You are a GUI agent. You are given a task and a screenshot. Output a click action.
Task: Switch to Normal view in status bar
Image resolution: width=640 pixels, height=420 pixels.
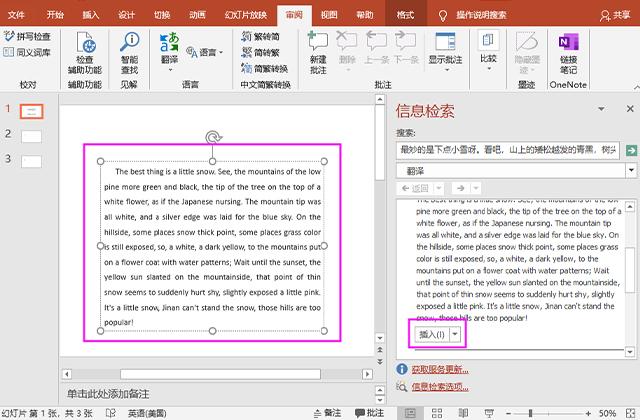(410, 413)
